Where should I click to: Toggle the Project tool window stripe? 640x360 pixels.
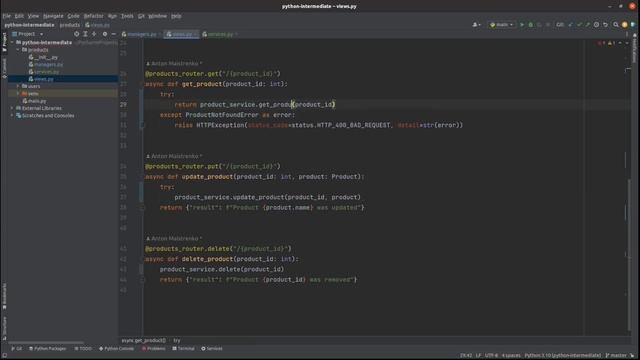pyautogui.click(x=4, y=42)
